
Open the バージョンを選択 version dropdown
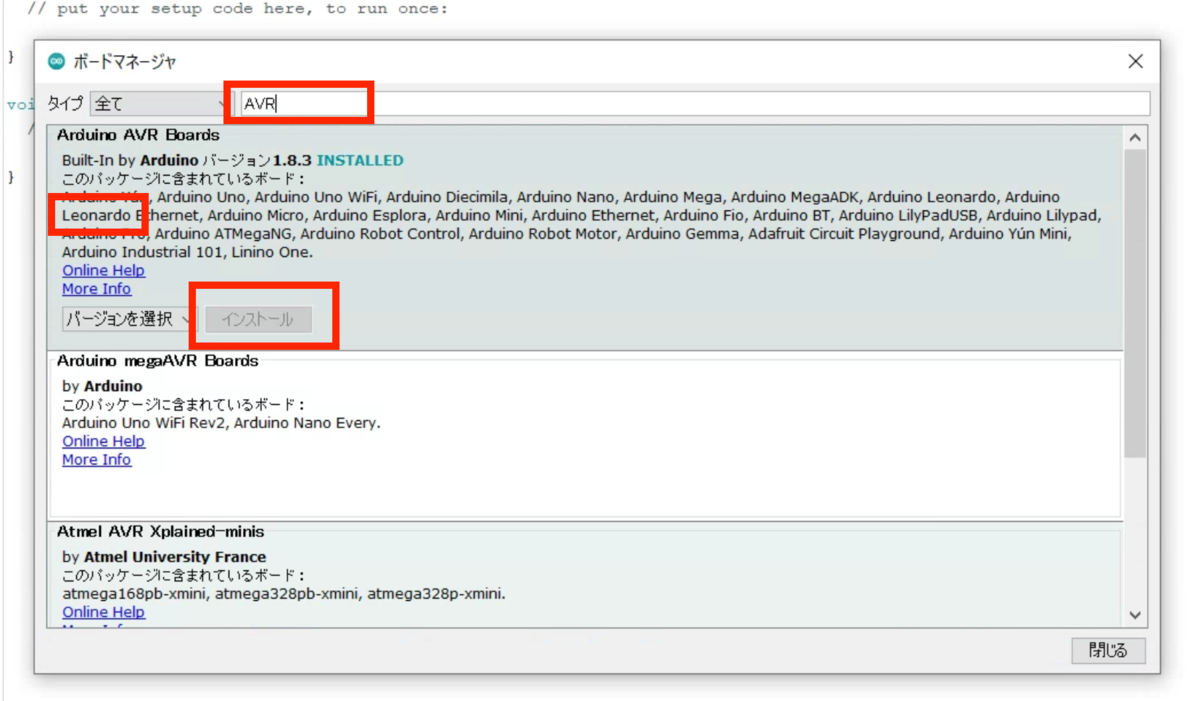tap(129, 319)
